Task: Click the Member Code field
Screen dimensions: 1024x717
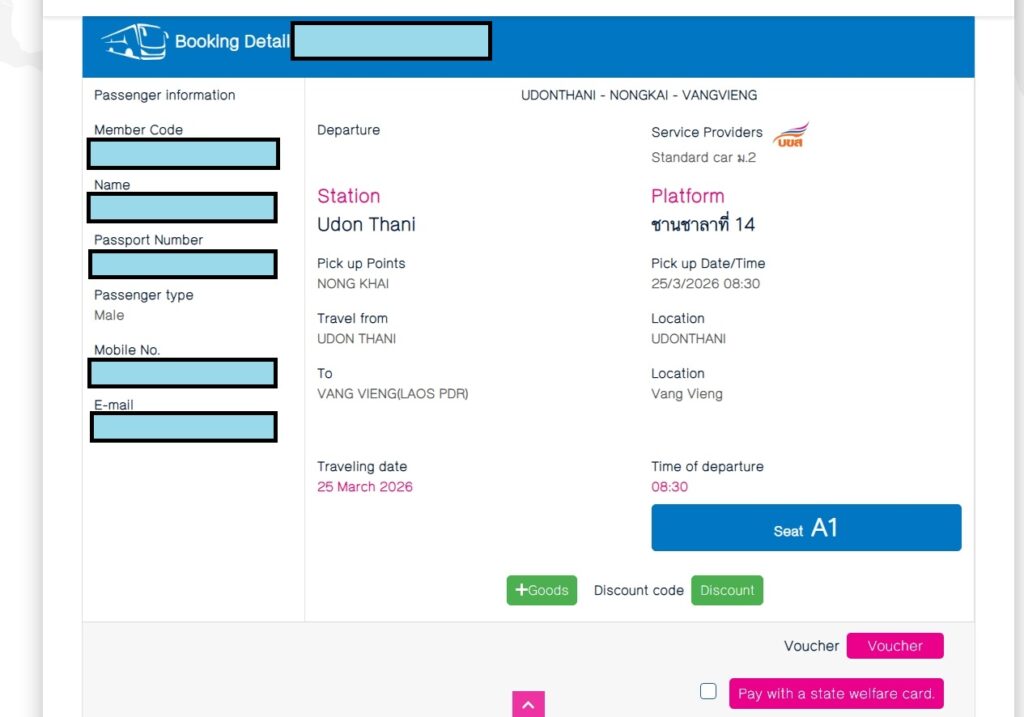Action: pyautogui.click(x=183, y=154)
